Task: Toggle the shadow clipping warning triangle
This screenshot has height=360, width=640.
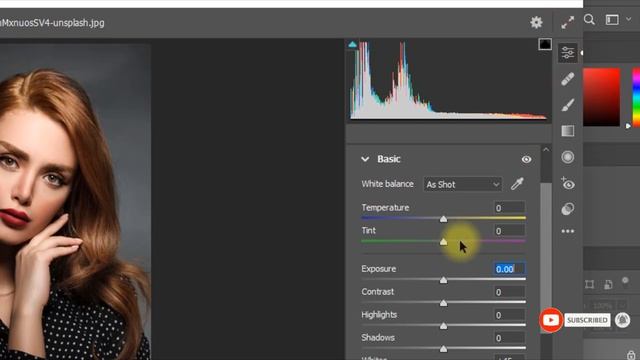Action: click(353, 44)
